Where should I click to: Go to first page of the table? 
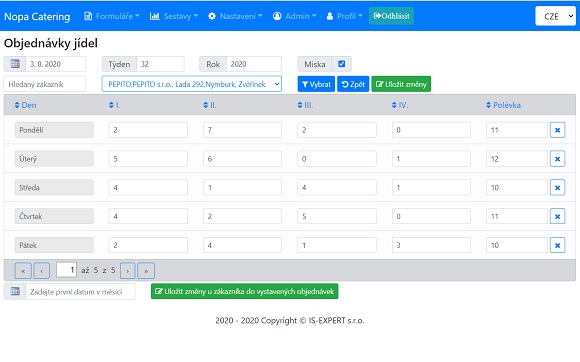pyautogui.click(x=23, y=271)
